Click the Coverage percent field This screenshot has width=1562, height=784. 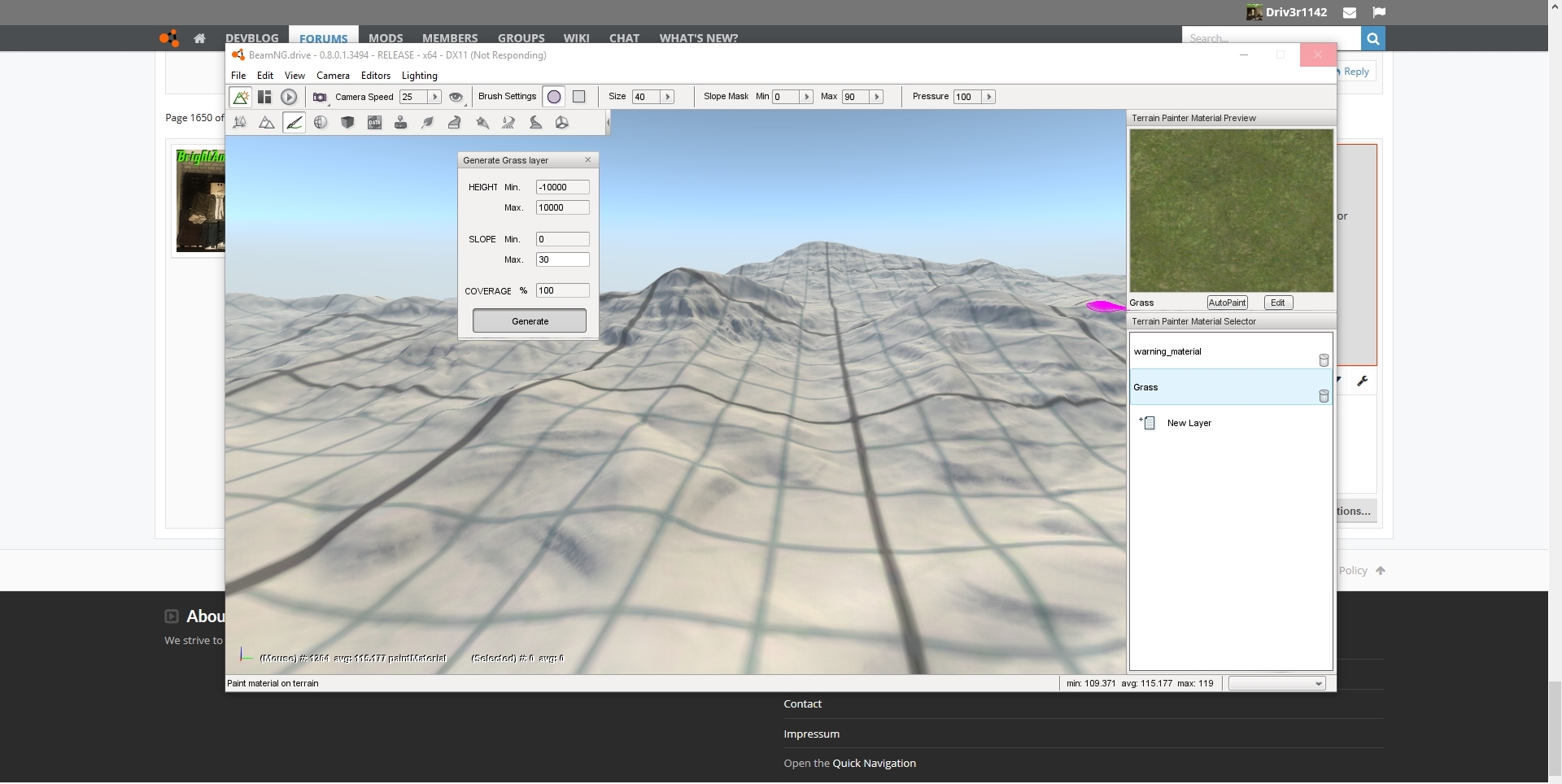coord(562,290)
